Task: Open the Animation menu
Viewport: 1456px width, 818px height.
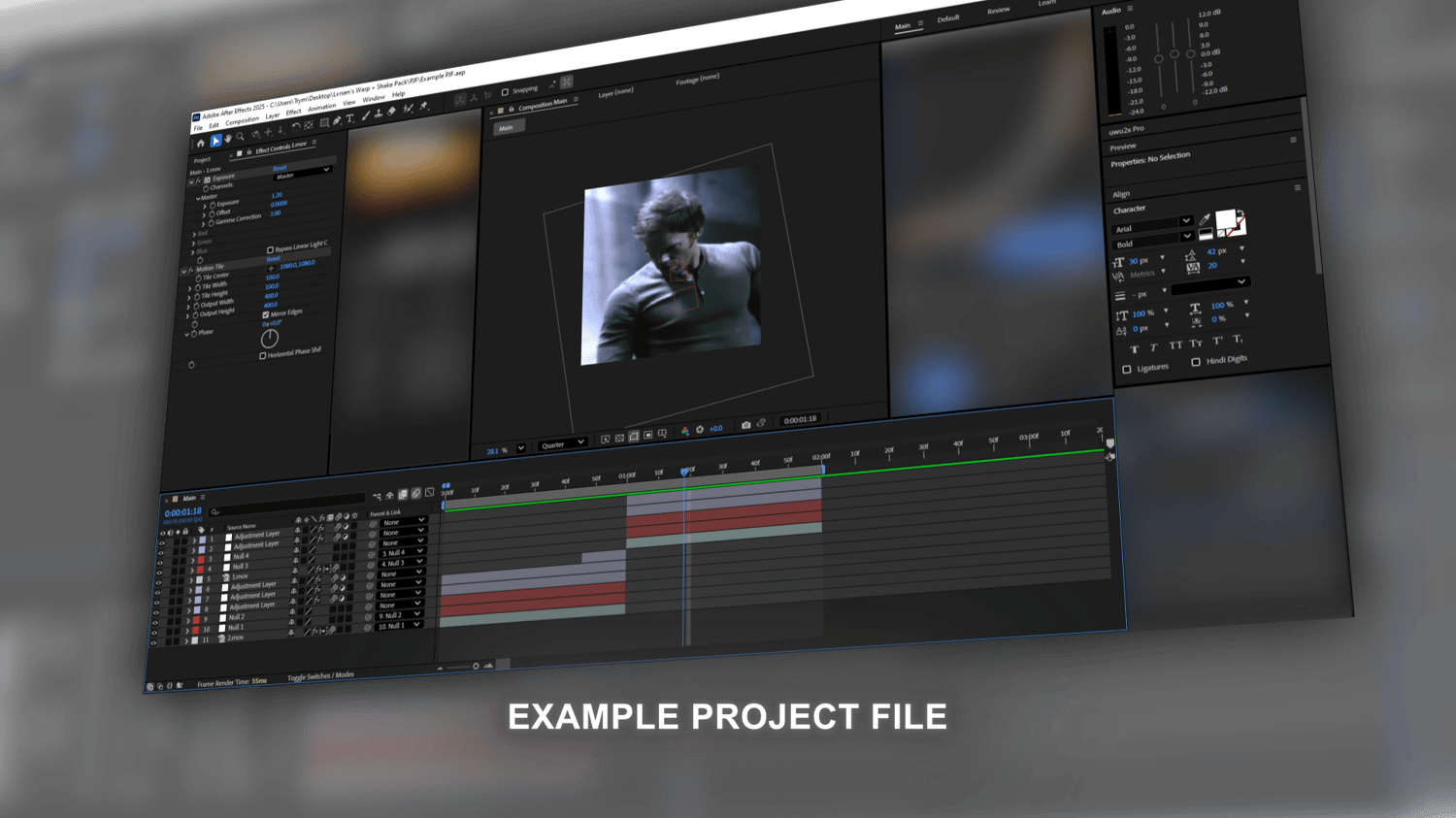Action: [x=321, y=108]
